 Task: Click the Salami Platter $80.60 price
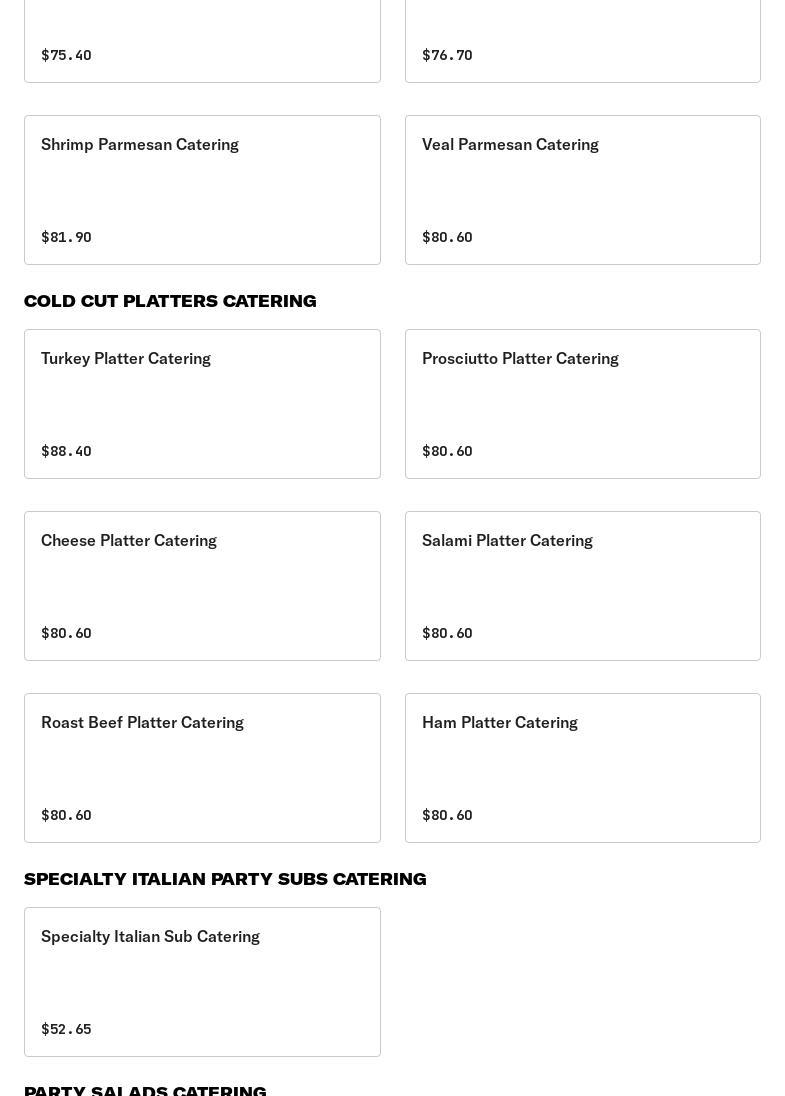tap(447, 633)
